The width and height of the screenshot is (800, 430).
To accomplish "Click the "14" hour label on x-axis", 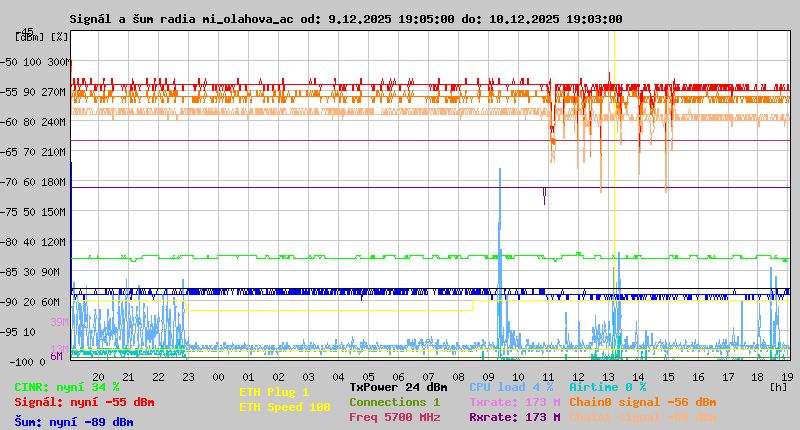I will (638, 377).
